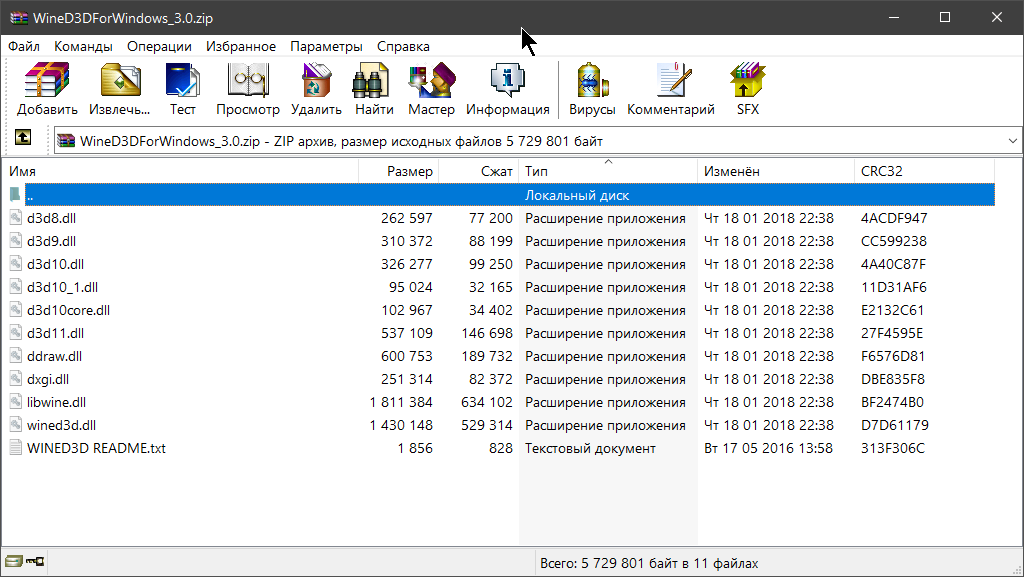Click the CRC32 value 313F306C

(x=893, y=448)
